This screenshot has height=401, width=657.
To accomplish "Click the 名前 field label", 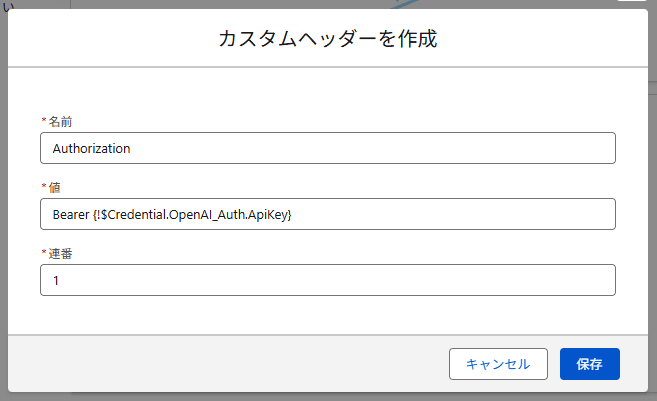I will 60,121.
